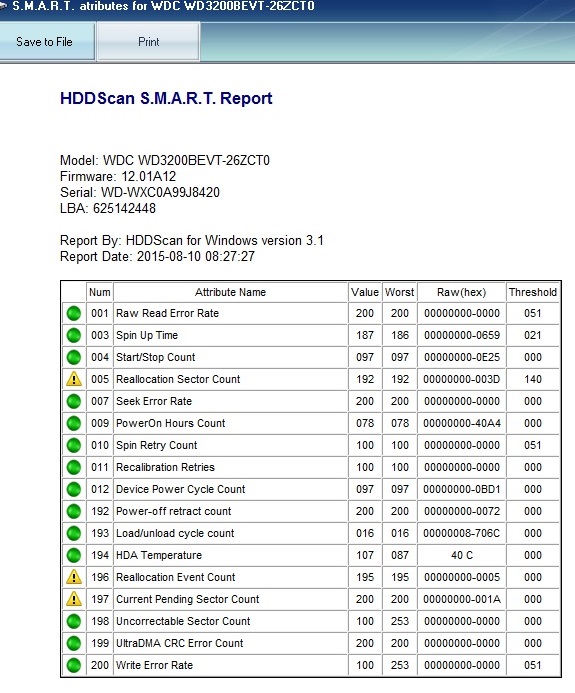Click warning icon for Current Pending Sector Count

click(74, 599)
